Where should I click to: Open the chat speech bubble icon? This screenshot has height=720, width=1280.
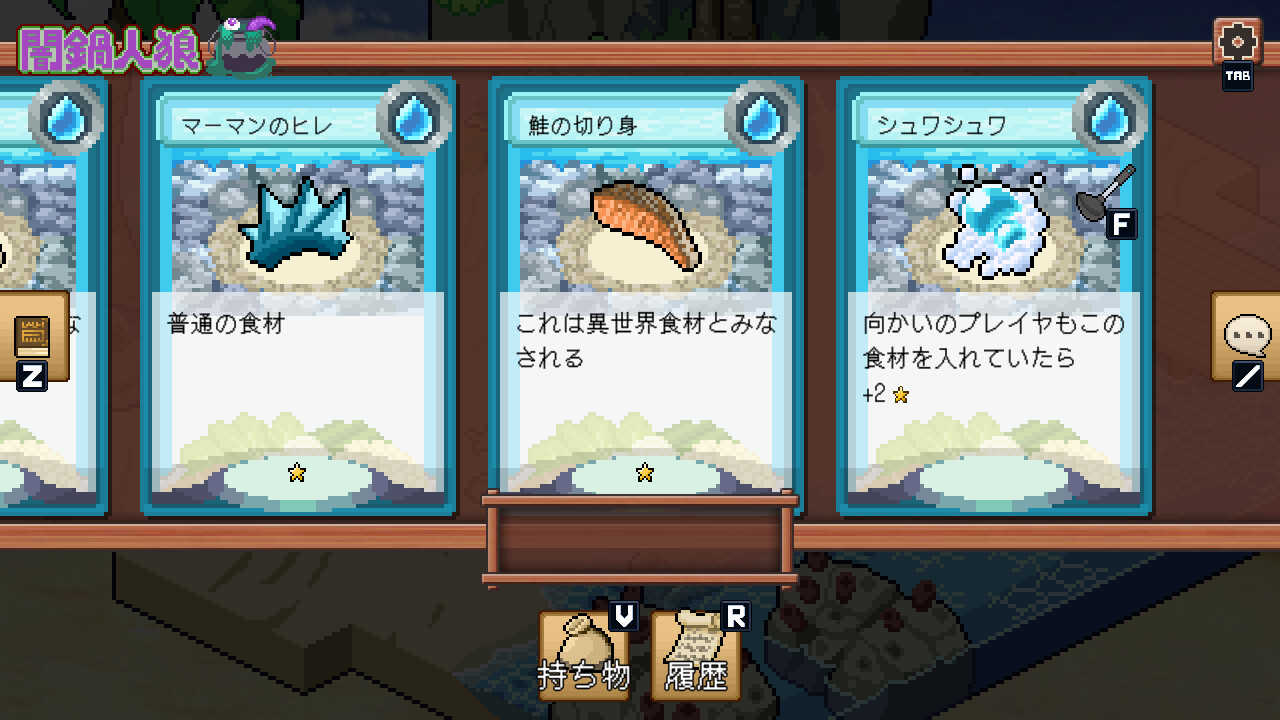click(x=1247, y=336)
